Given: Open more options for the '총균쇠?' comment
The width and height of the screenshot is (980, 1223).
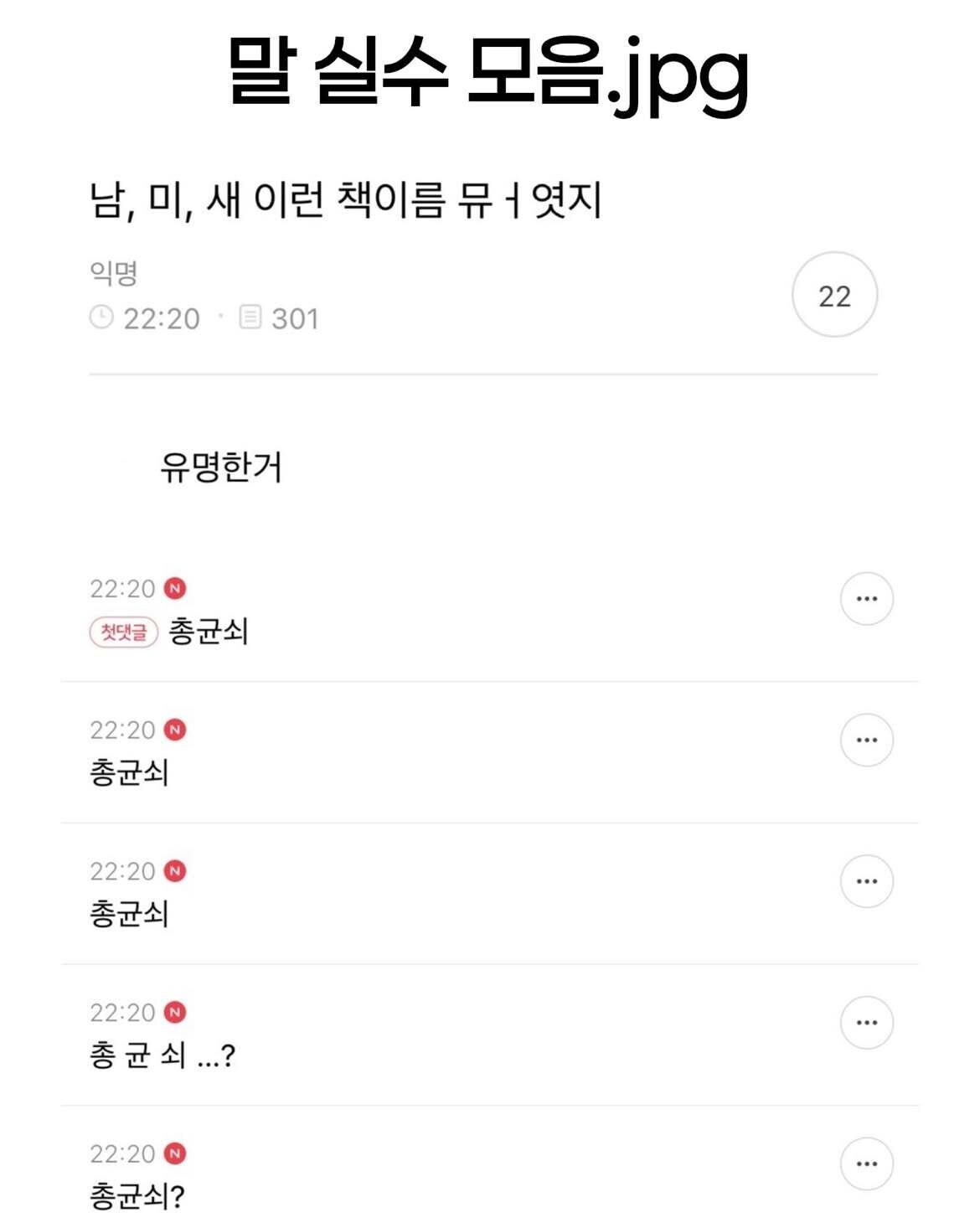Looking at the screenshot, I should tap(867, 1164).
